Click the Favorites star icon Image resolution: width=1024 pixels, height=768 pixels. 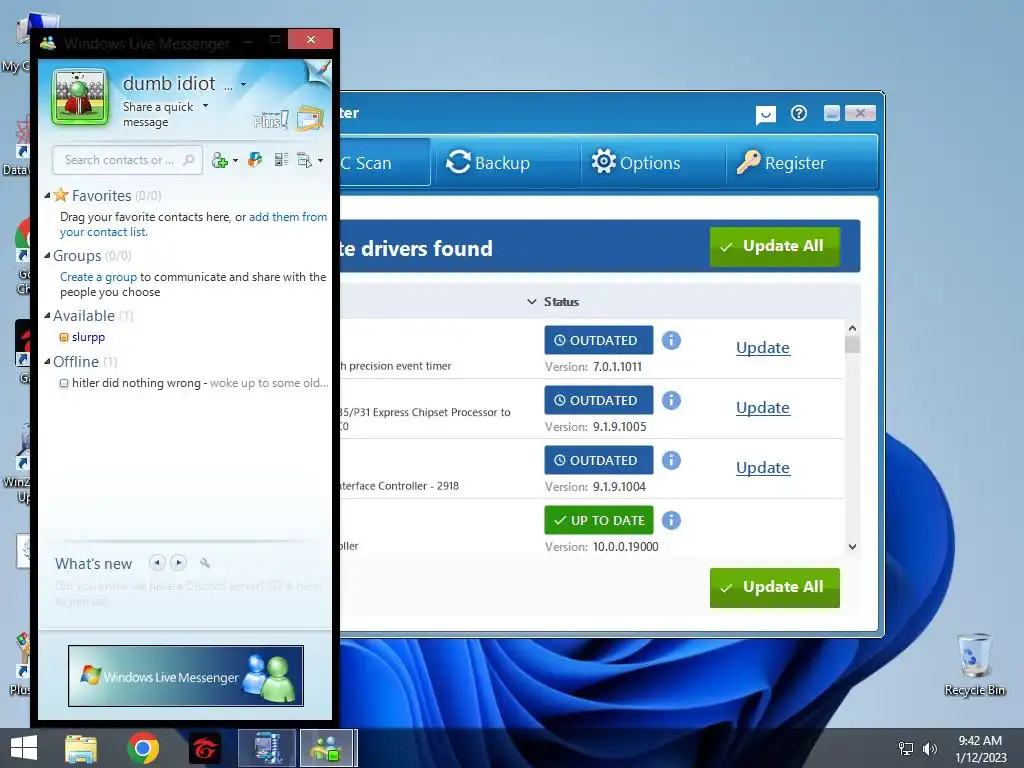[61, 195]
